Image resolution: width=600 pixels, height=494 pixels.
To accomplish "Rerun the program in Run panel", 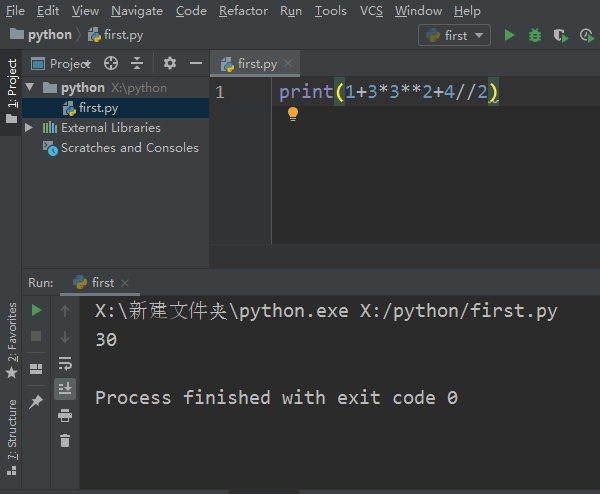I will 36,311.
